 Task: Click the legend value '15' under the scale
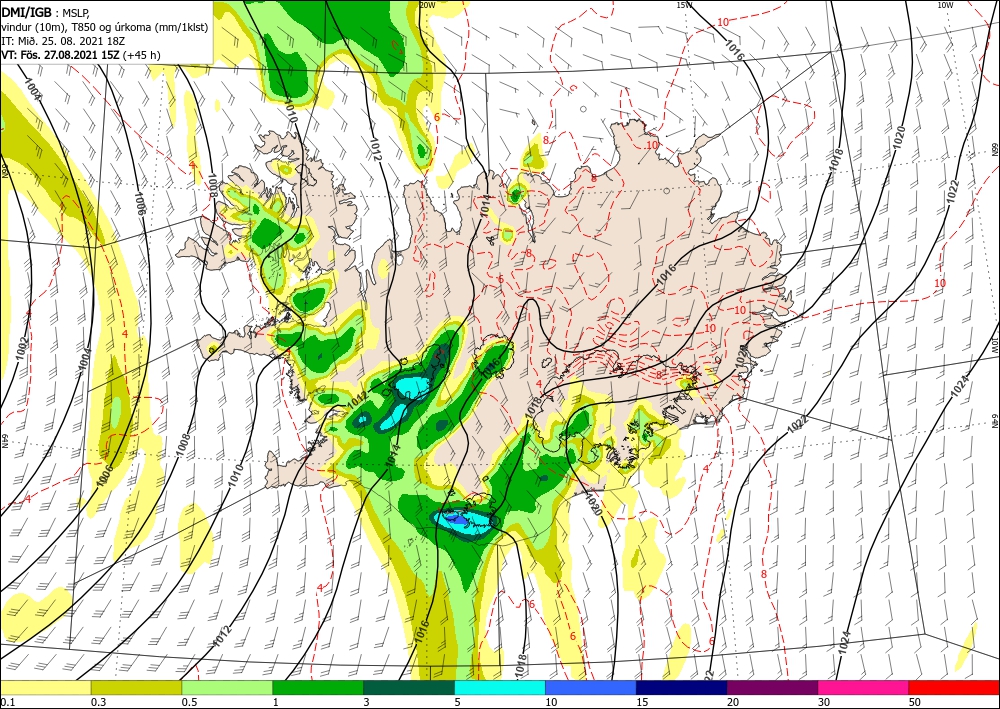[x=642, y=702]
